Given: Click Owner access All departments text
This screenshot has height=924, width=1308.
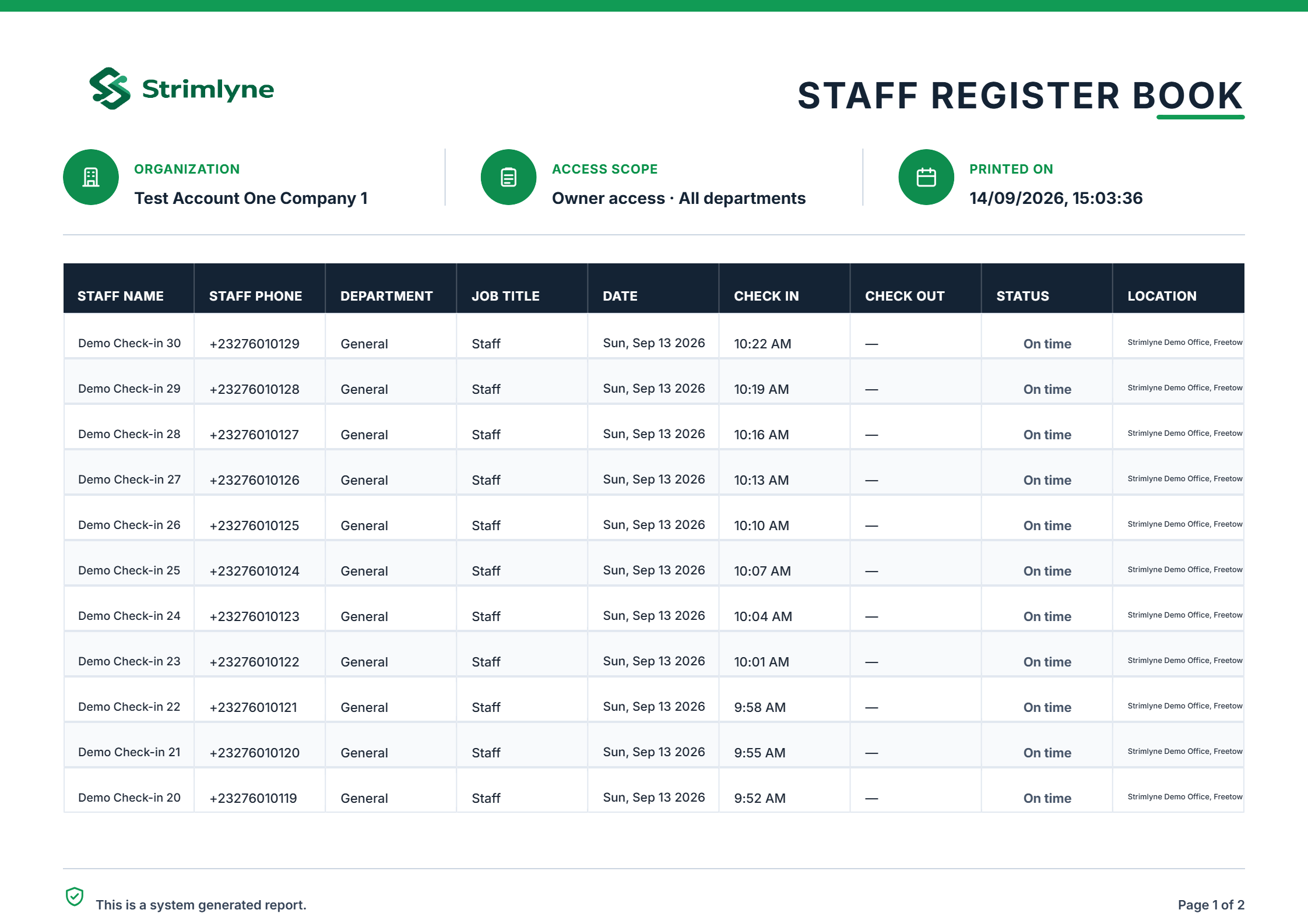Looking at the screenshot, I should tap(678, 198).
